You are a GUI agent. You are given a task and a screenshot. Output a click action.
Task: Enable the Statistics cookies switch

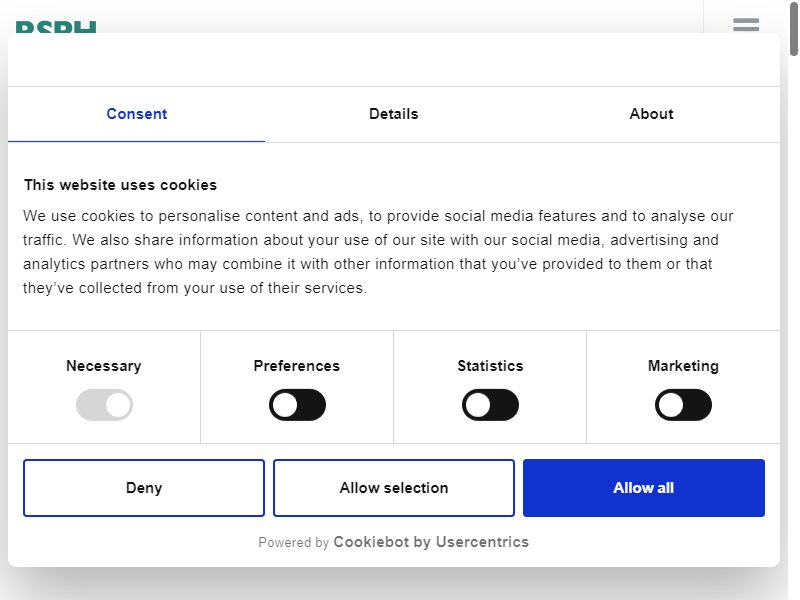point(490,405)
